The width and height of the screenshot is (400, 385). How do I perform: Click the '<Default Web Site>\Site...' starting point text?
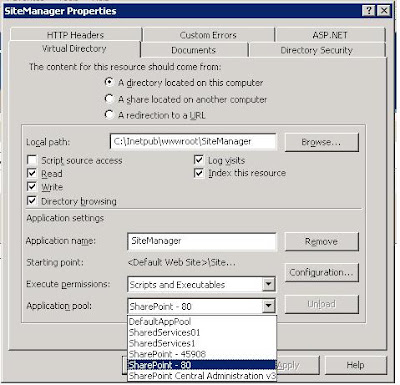coord(181,262)
